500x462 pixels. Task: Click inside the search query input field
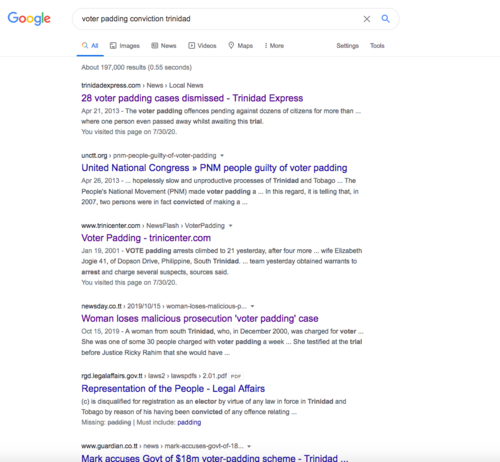tap(217, 19)
